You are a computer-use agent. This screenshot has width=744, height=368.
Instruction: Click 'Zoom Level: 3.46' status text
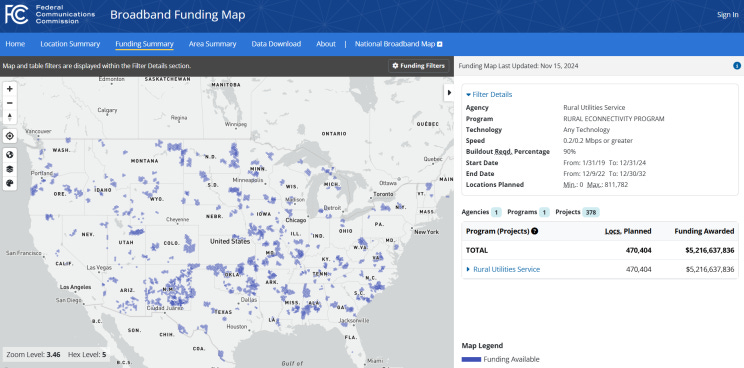33,355
